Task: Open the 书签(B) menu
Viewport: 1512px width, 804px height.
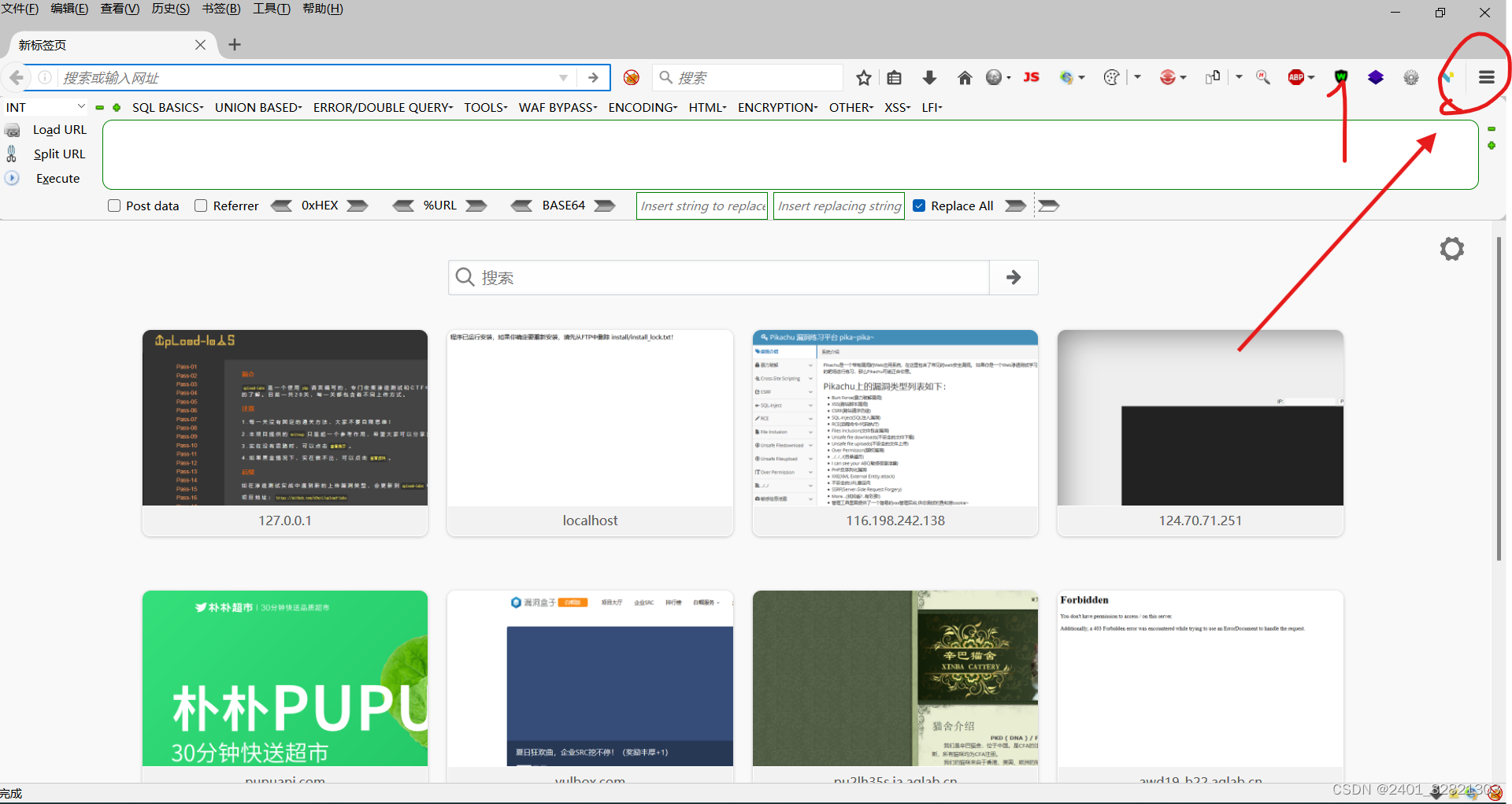Action: click(221, 9)
